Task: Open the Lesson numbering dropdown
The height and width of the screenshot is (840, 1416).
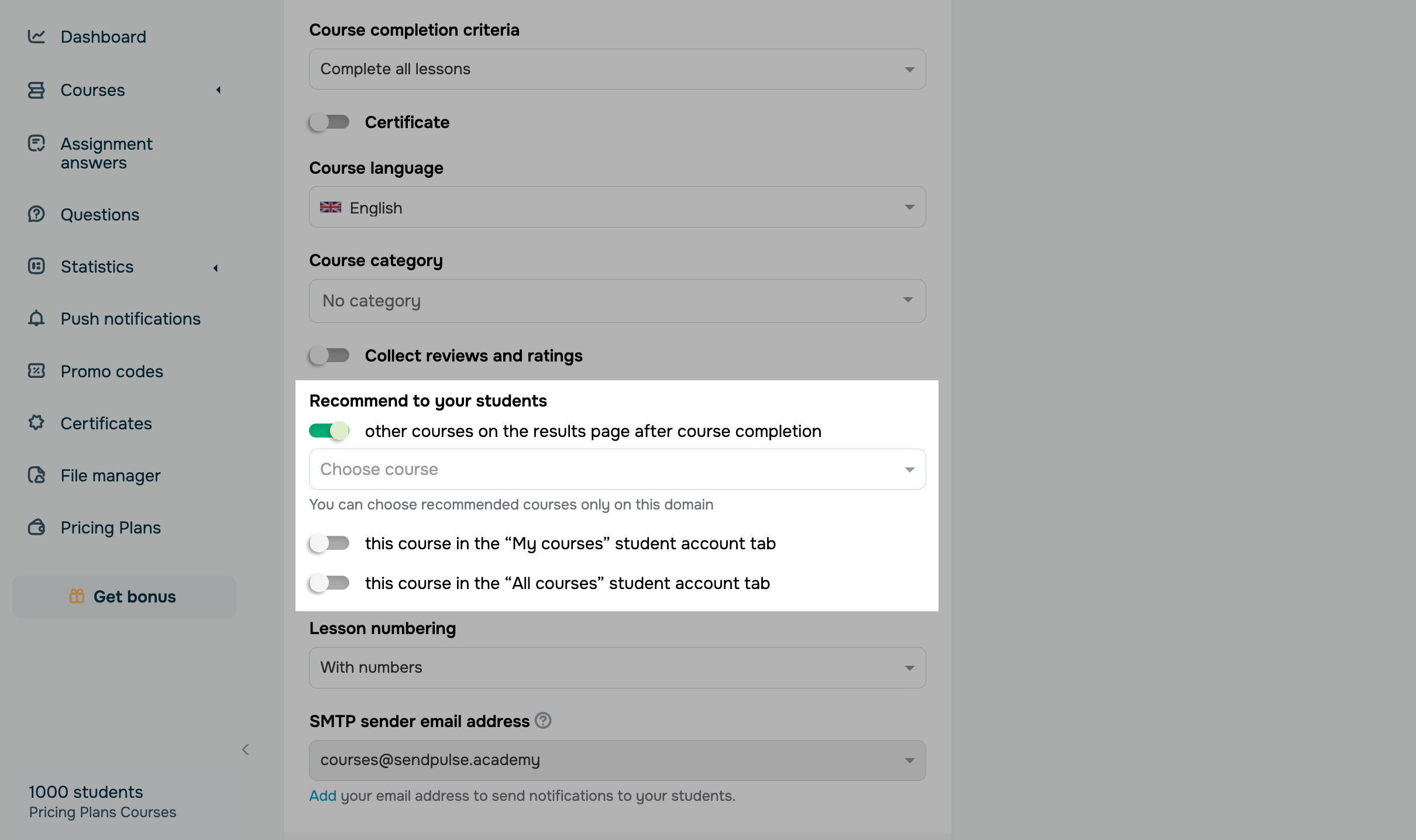Action: pyautogui.click(x=617, y=667)
